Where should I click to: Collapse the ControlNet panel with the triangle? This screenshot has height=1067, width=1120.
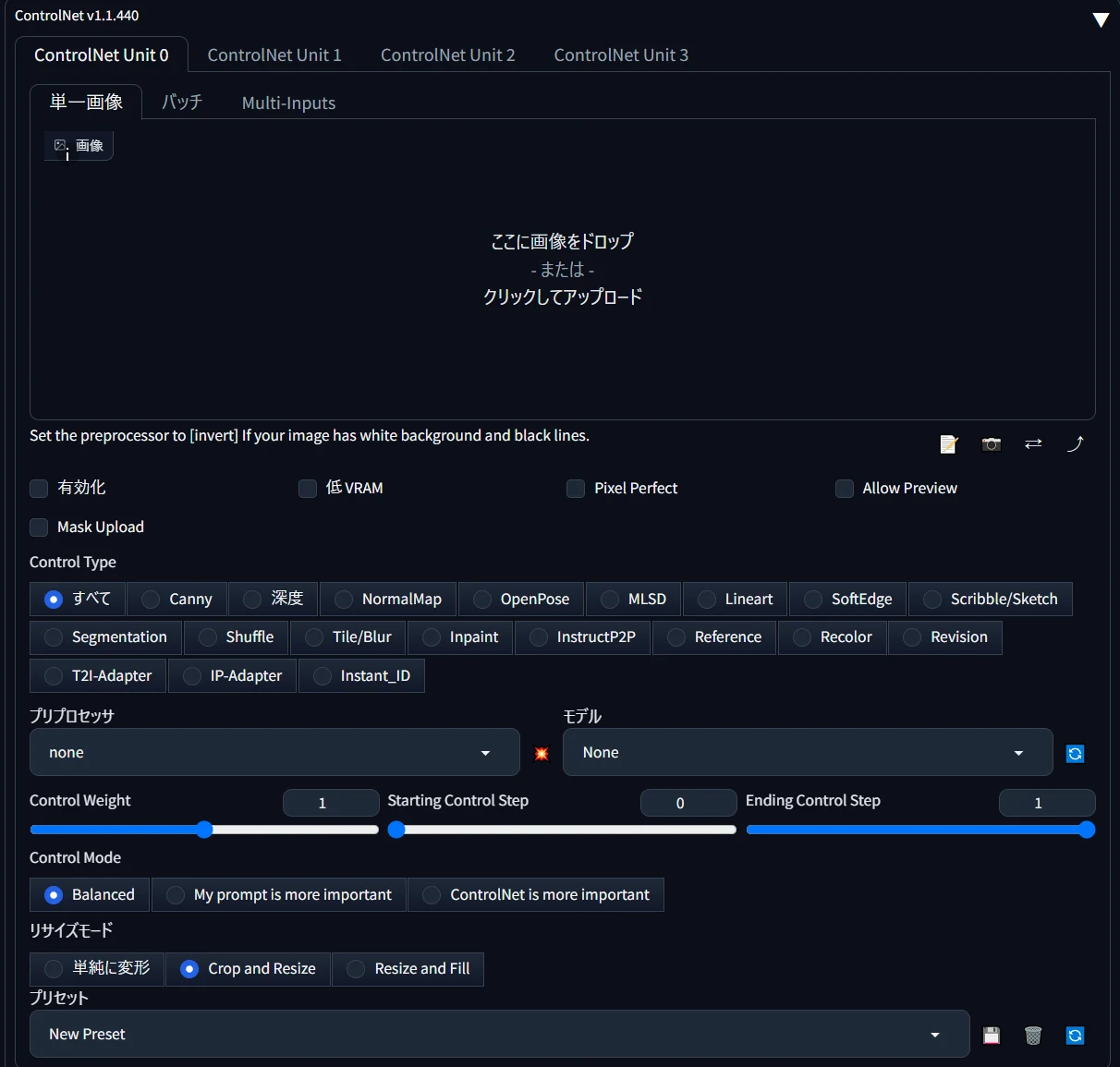point(1101,19)
